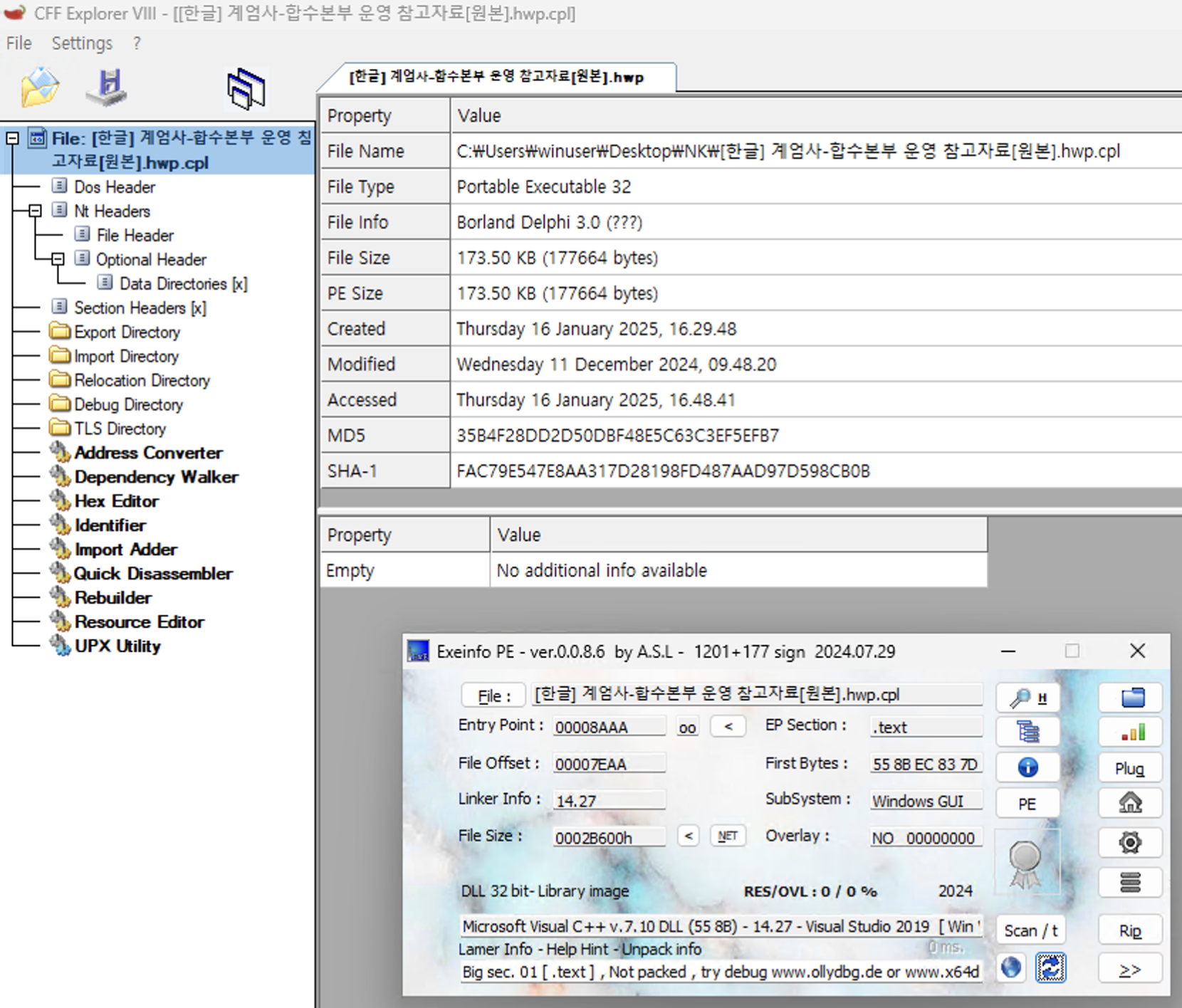Screen dimensions: 1182x1008
Task: Click the NET button beside File Size
Action: (728, 836)
